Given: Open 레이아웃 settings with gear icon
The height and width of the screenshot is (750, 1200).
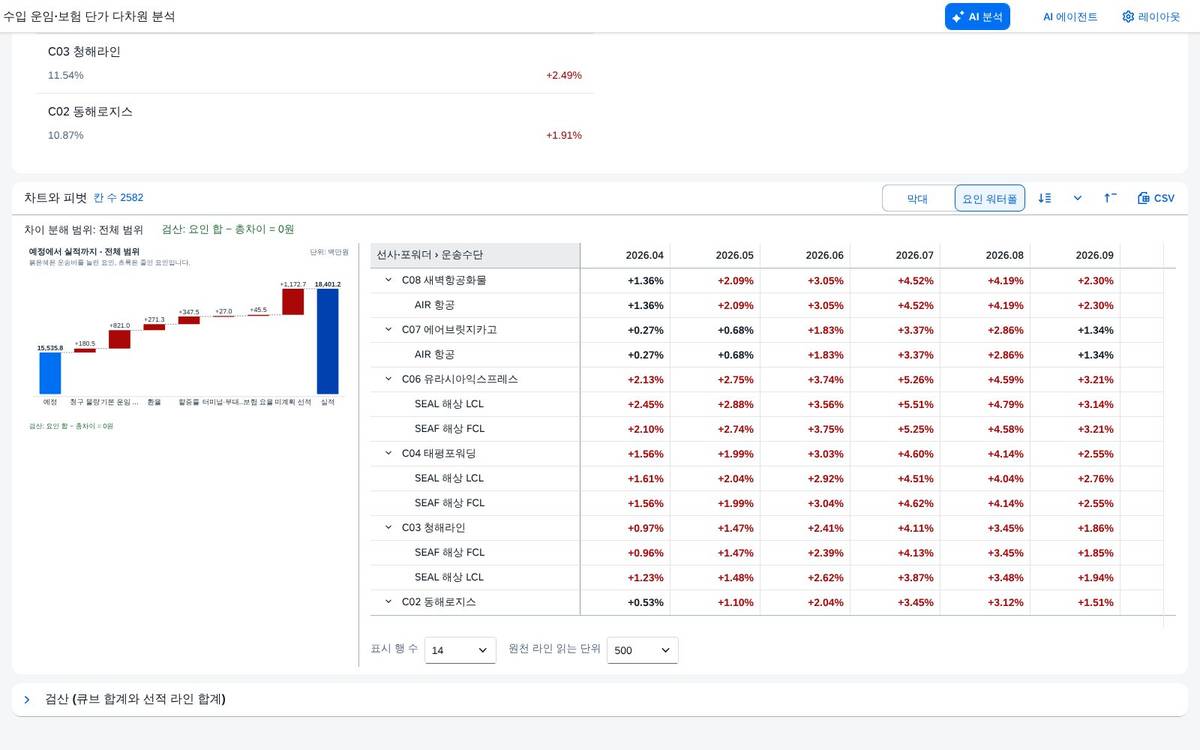Looking at the screenshot, I should click(x=1151, y=17).
